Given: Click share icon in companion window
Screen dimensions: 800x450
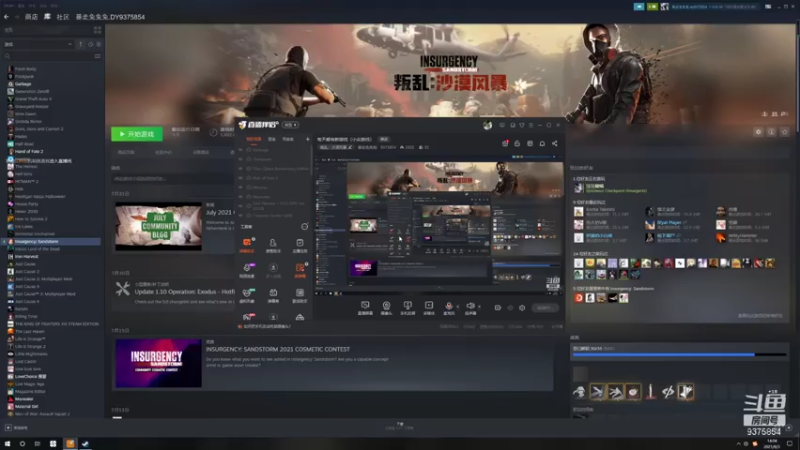Looking at the screenshot, I should (x=555, y=143).
